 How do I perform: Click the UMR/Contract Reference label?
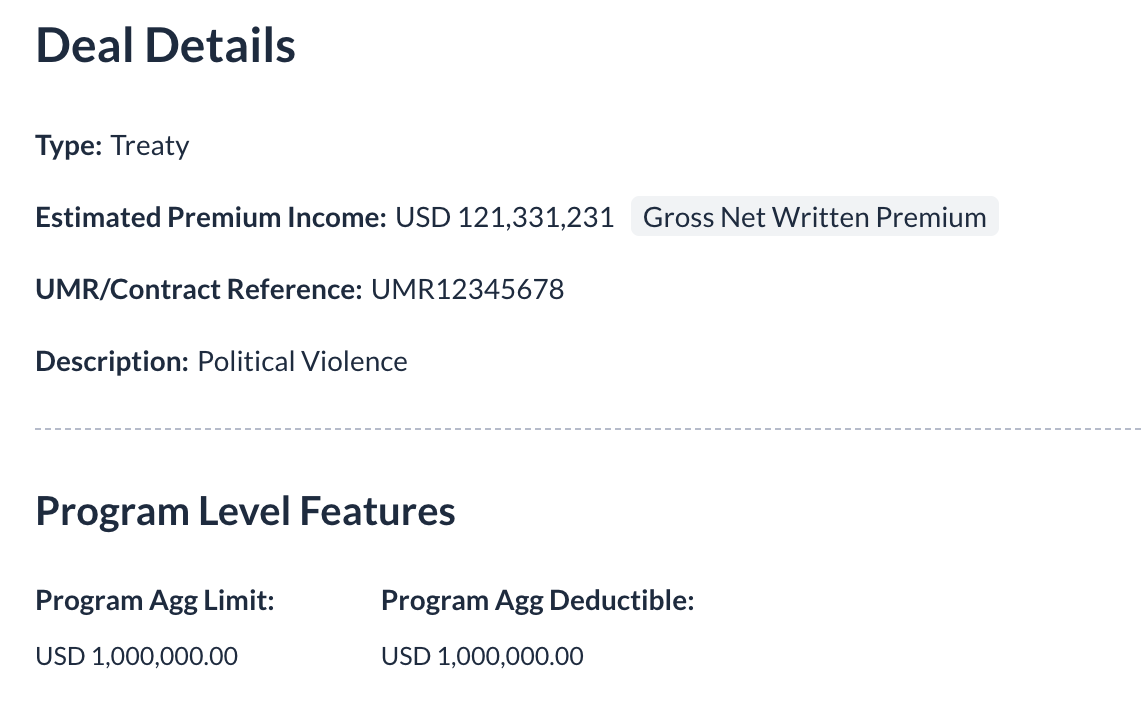(198, 290)
